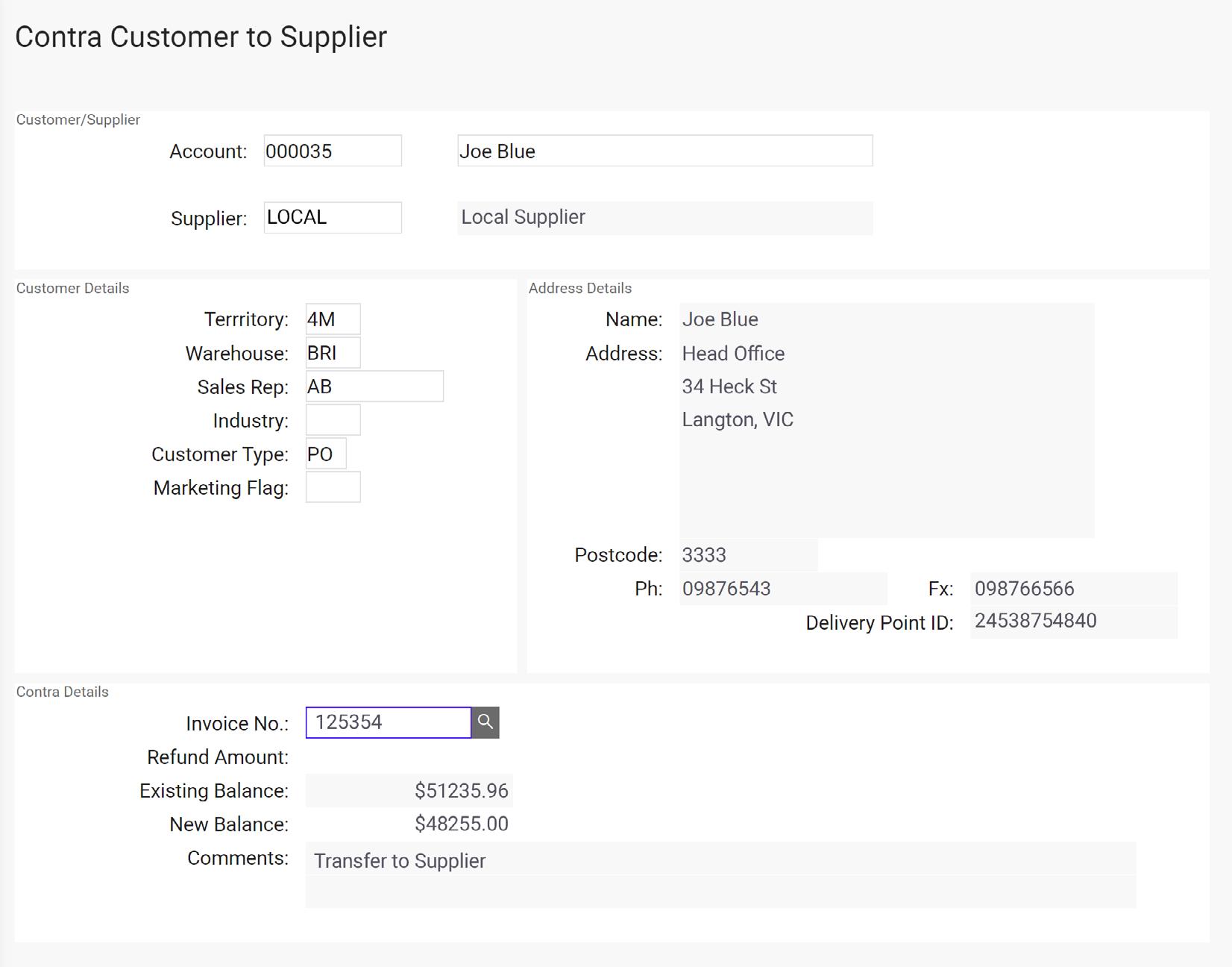Click the Existing Balance amount field

[409, 791]
